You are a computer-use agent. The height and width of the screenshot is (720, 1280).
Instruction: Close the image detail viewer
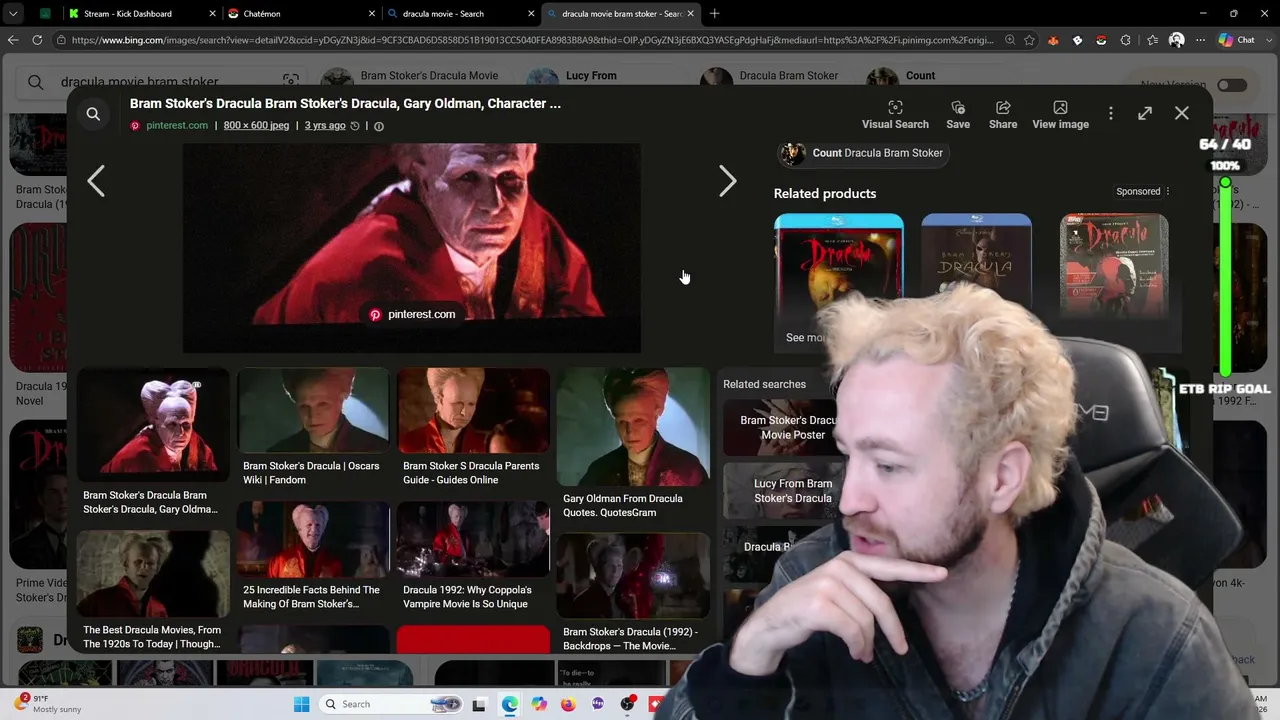[x=1182, y=113]
